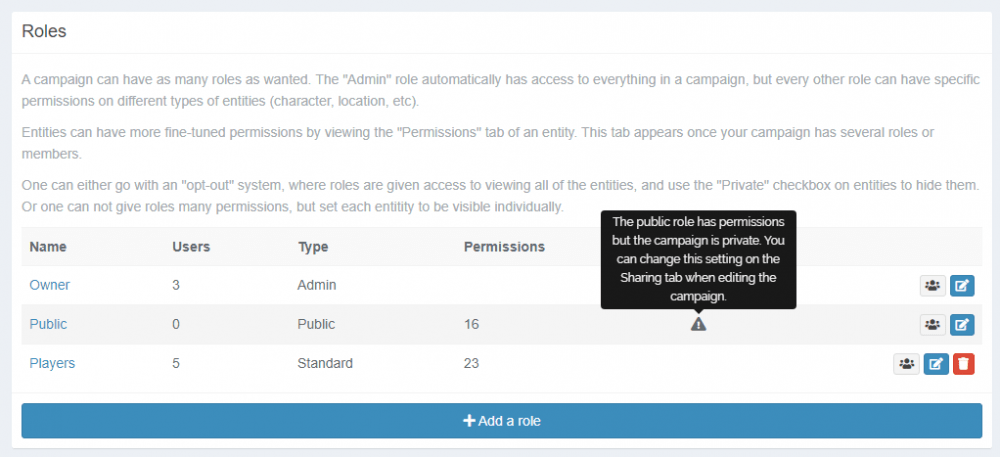Edit the Players role with pencil icon
1000x457 pixels.
(935, 364)
